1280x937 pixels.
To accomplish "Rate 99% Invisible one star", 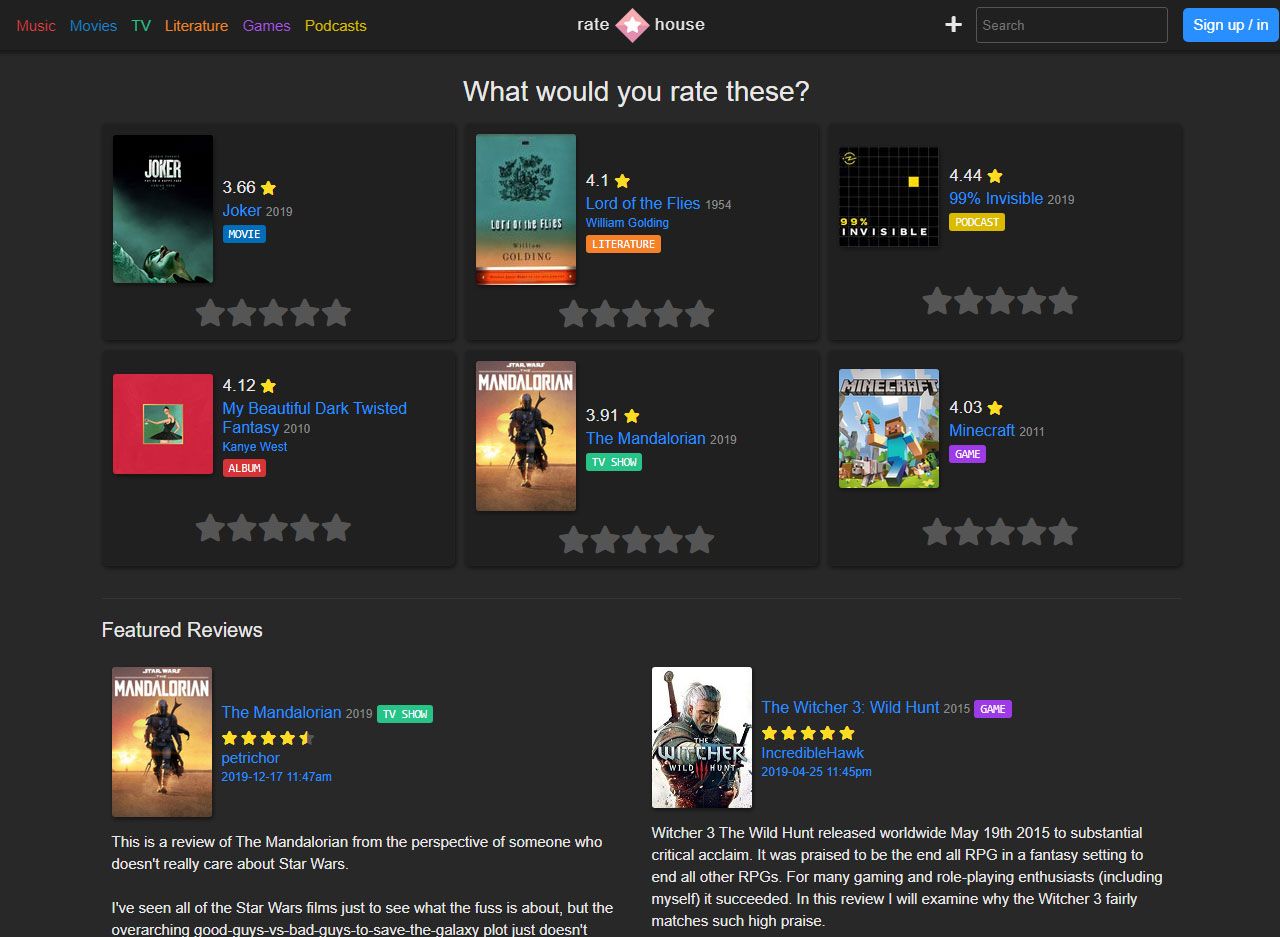I will point(936,301).
